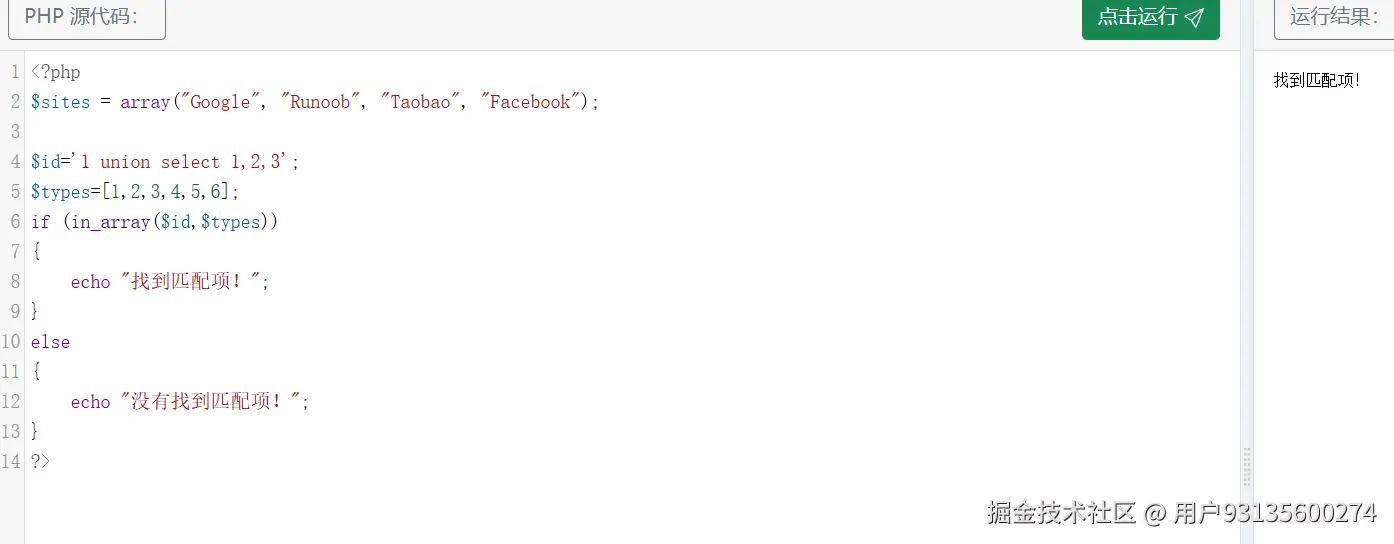Screen dimensions: 1394x544
Task: Click the $sites variable on line 2
Action: tap(60, 102)
